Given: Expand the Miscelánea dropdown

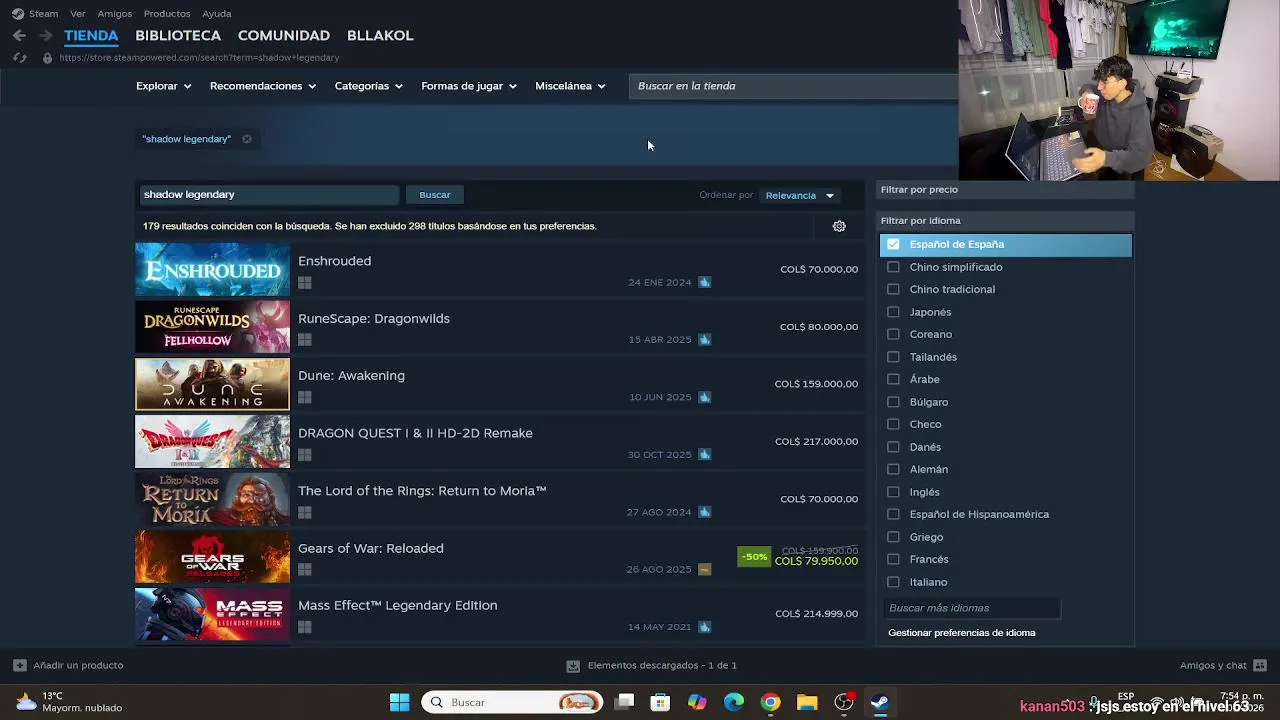Looking at the screenshot, I should tap(570, 86).
